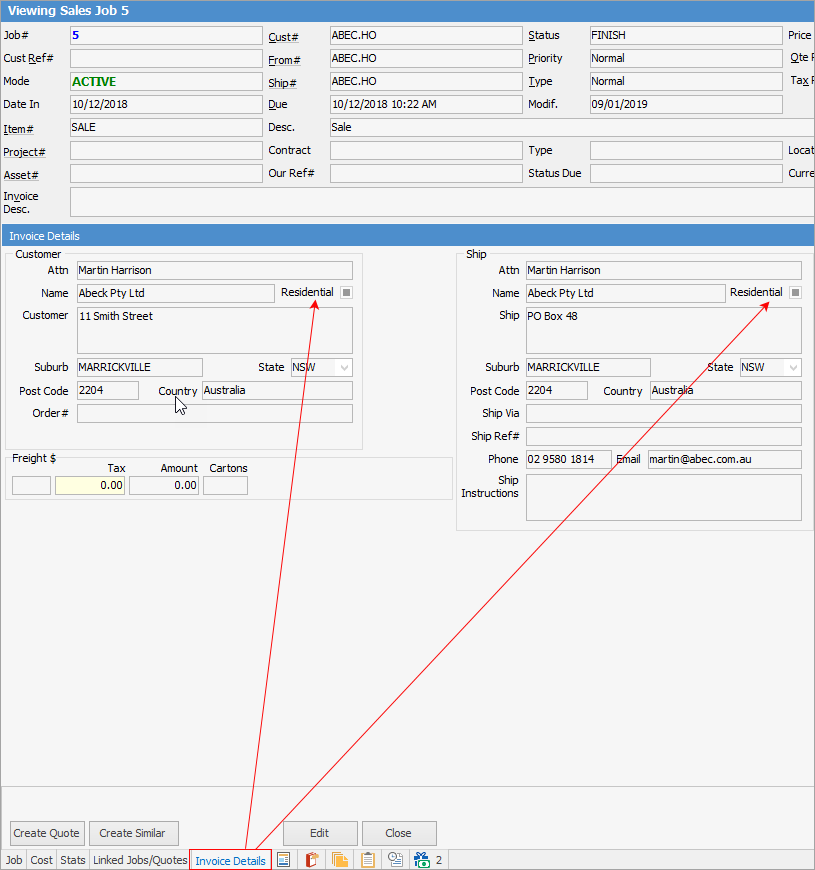Screen dimensions: 815x870
Task: Expand the Customer State dropdown
Action: [x=344, y=368]
